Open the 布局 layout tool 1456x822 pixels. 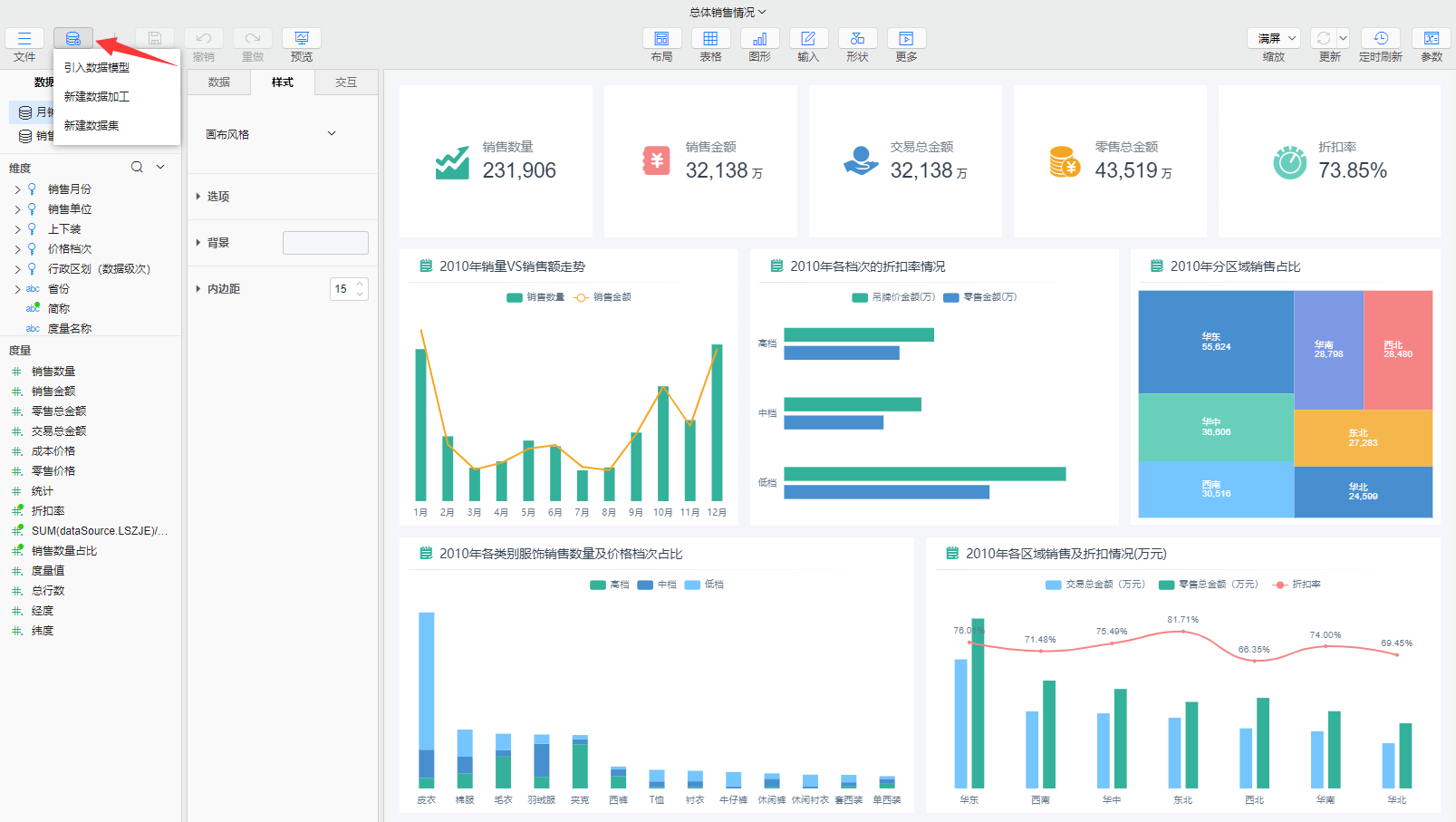click(661, 38)
